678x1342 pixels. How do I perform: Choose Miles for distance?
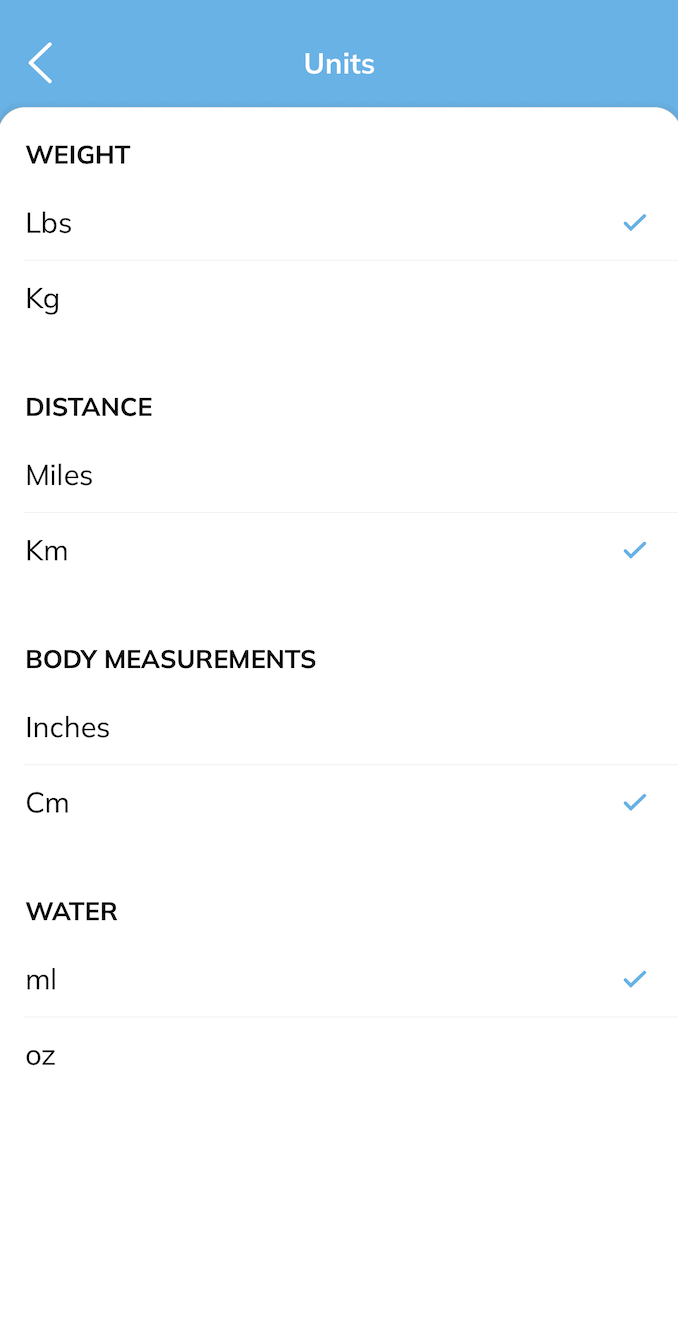[59, 475]
